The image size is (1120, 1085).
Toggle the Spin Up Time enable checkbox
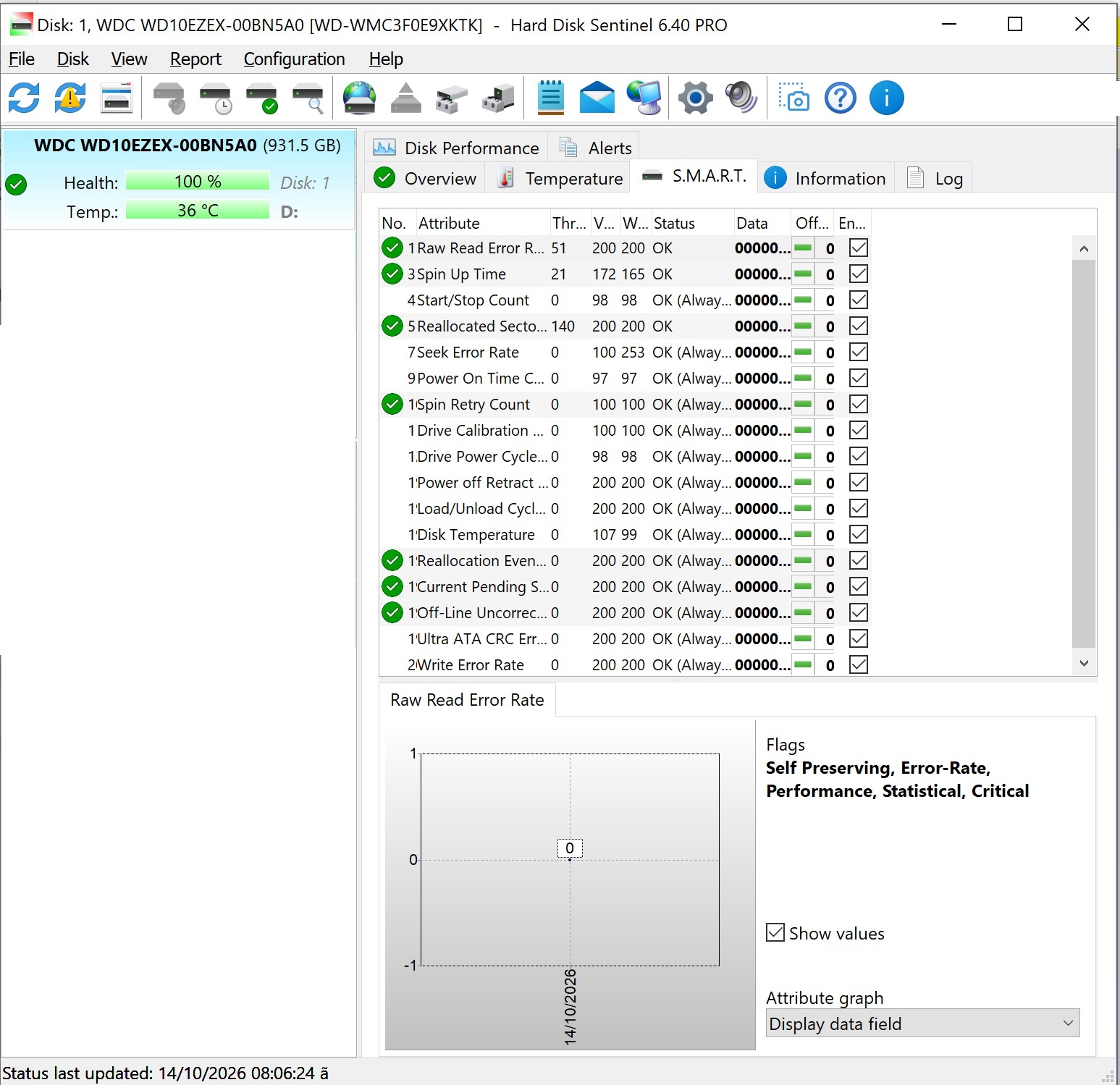point(859,274)
